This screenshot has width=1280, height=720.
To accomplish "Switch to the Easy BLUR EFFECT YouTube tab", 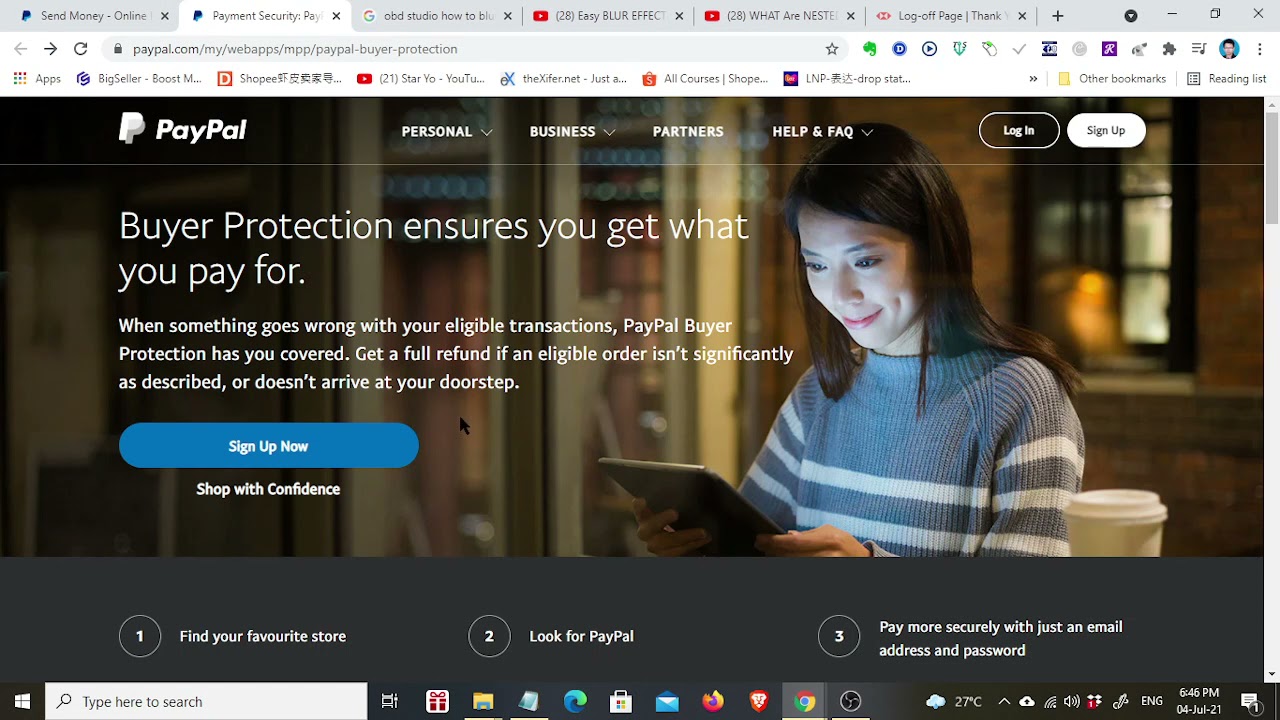I will (608, 16).
